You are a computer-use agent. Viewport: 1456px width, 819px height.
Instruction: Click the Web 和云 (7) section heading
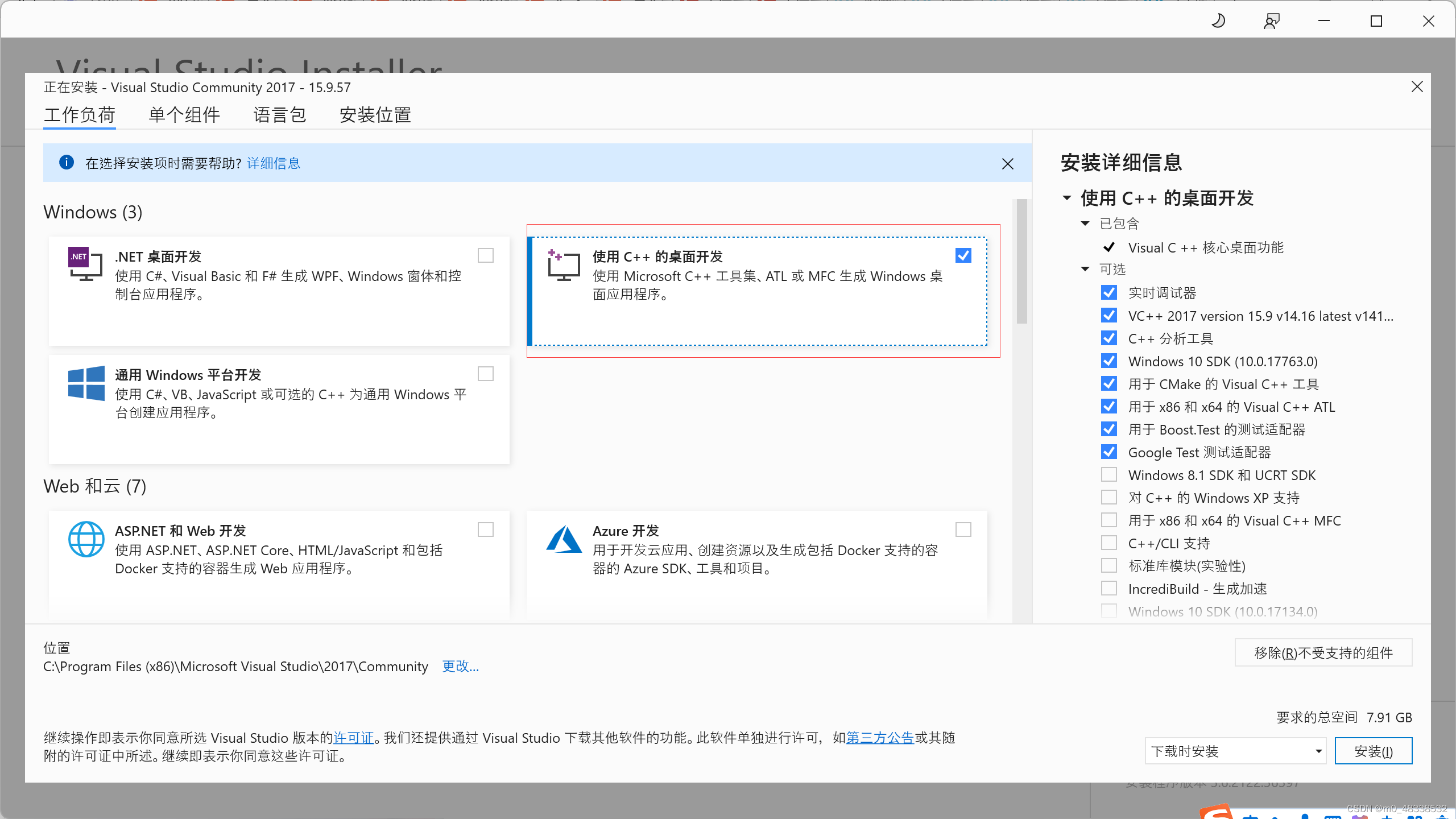pos(95,486)
